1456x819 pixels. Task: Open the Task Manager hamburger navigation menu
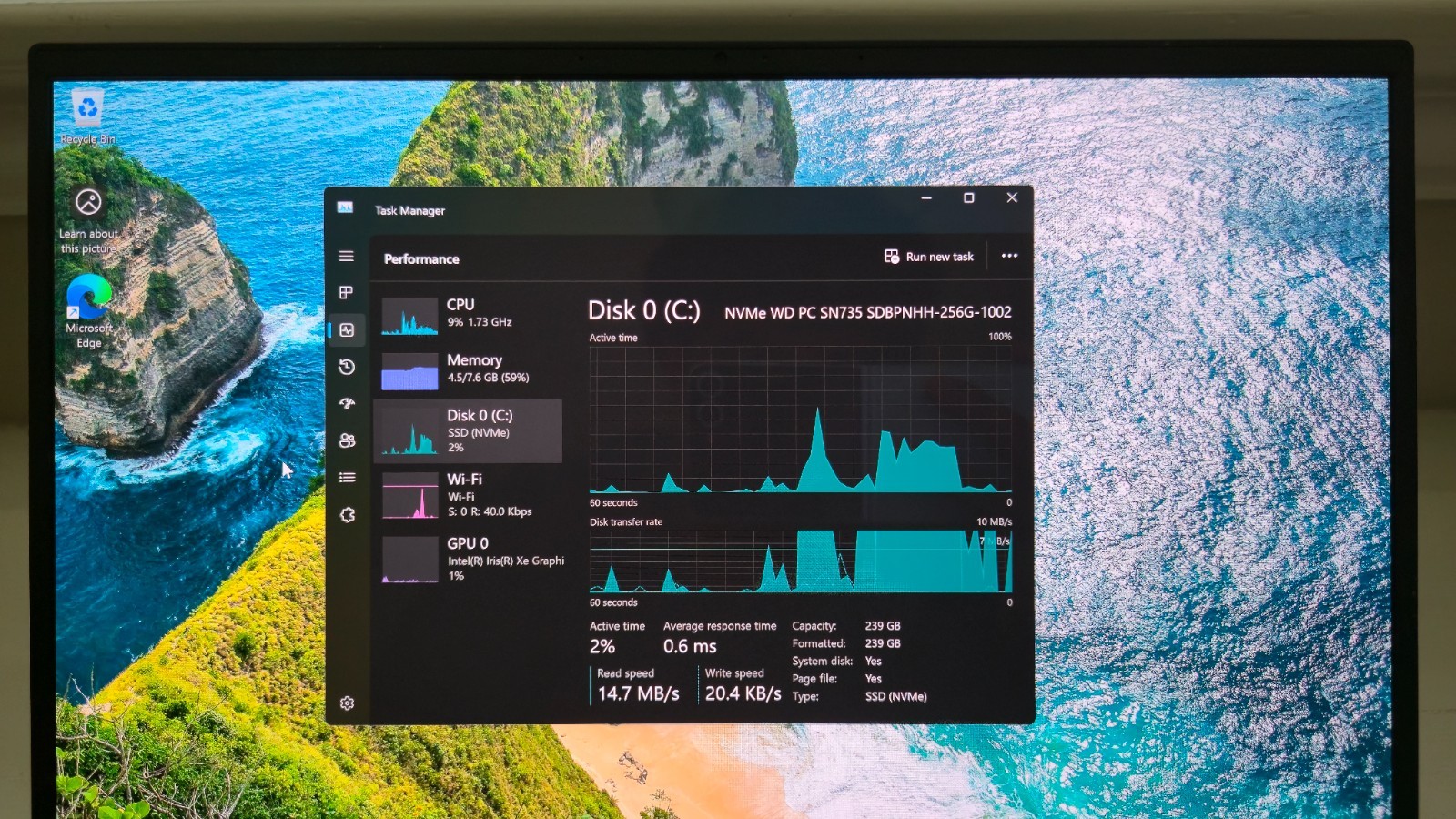(347, 257)
